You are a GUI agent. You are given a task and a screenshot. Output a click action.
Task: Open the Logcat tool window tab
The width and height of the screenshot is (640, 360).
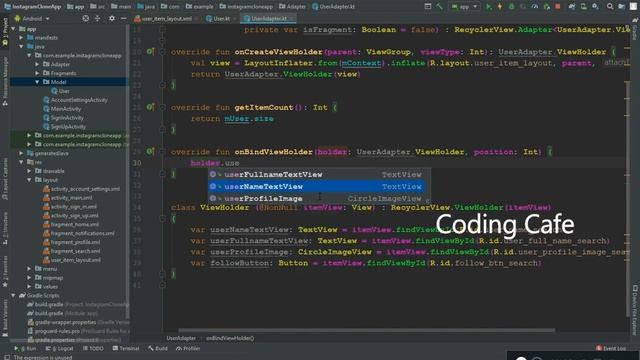(x=60, y=349)
